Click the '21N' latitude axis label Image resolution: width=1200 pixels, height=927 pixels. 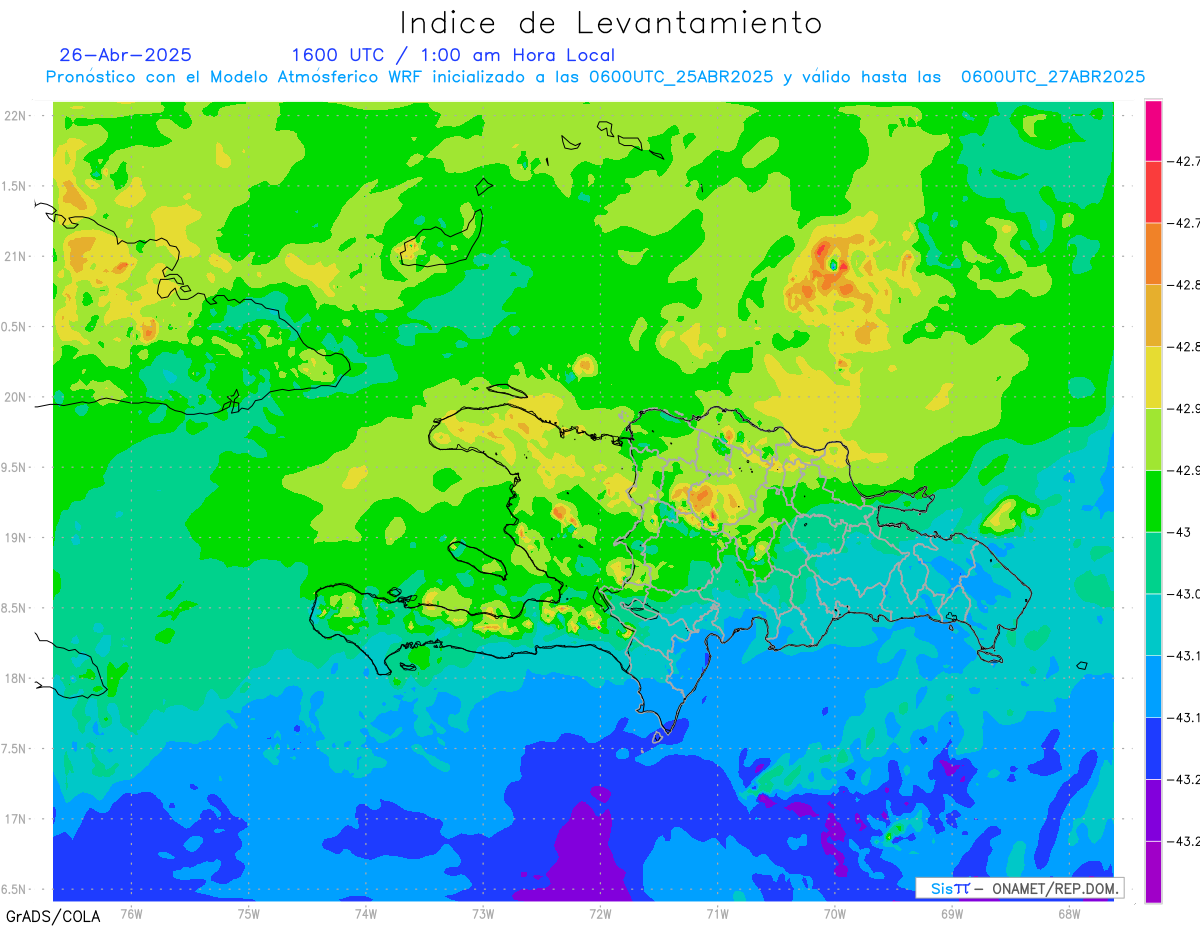point(17,257)
